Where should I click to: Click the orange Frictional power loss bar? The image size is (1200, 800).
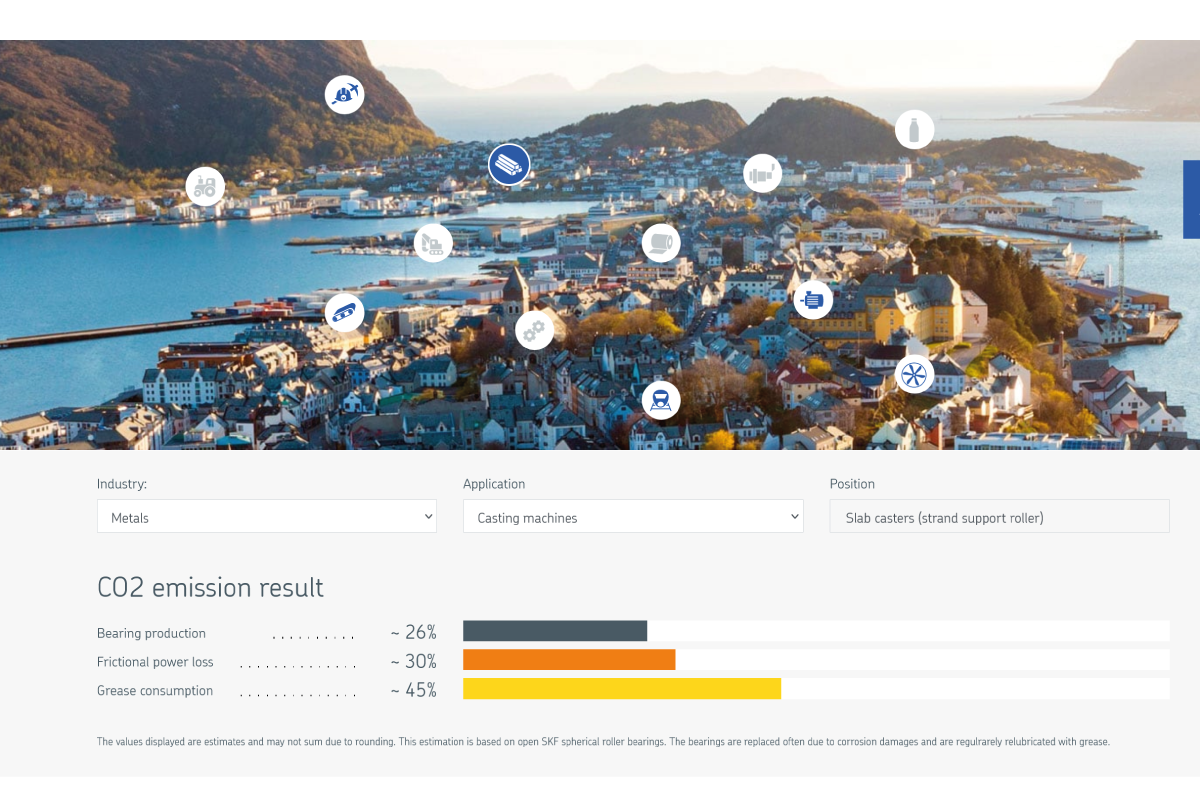(569, 660)
